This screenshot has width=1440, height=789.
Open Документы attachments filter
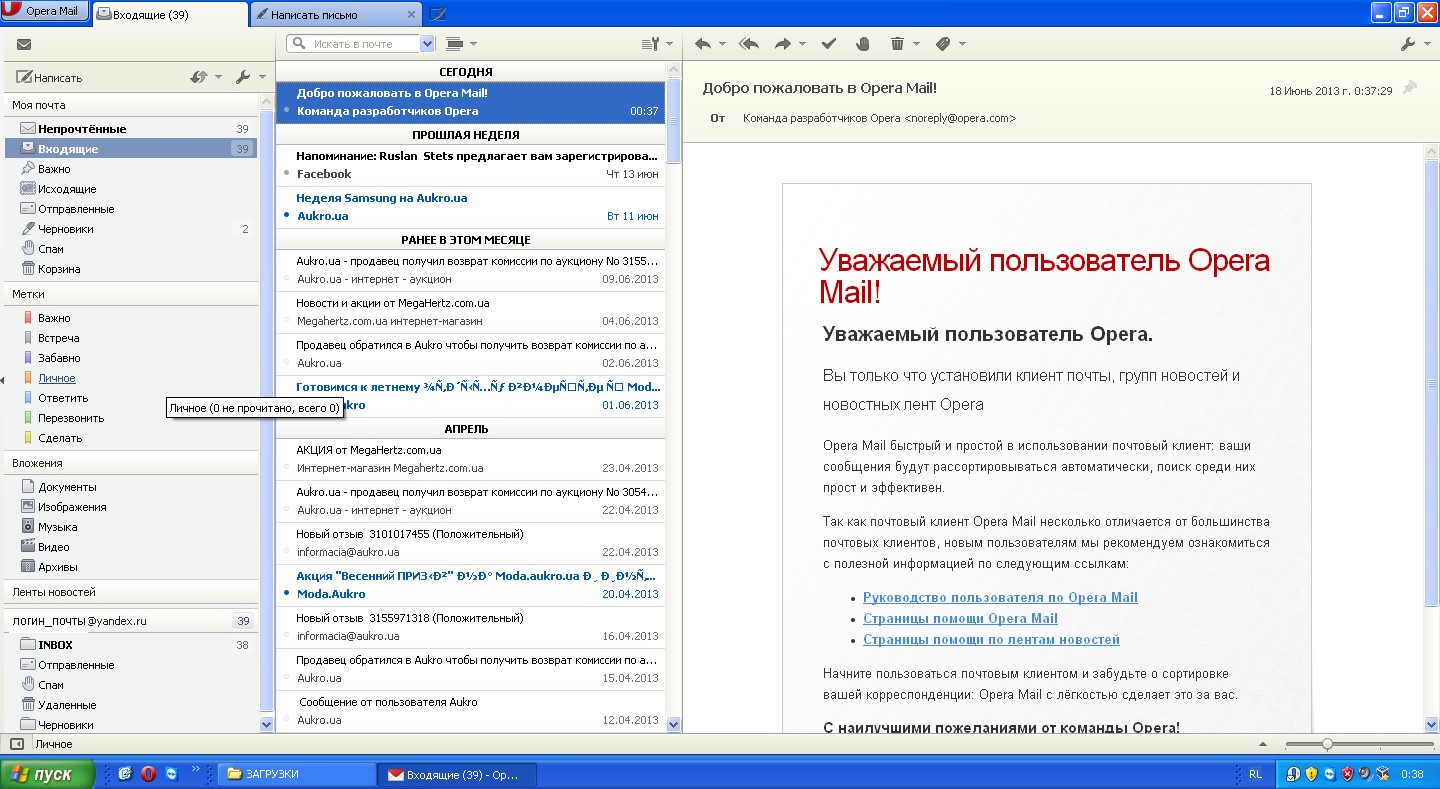point(67,487)
